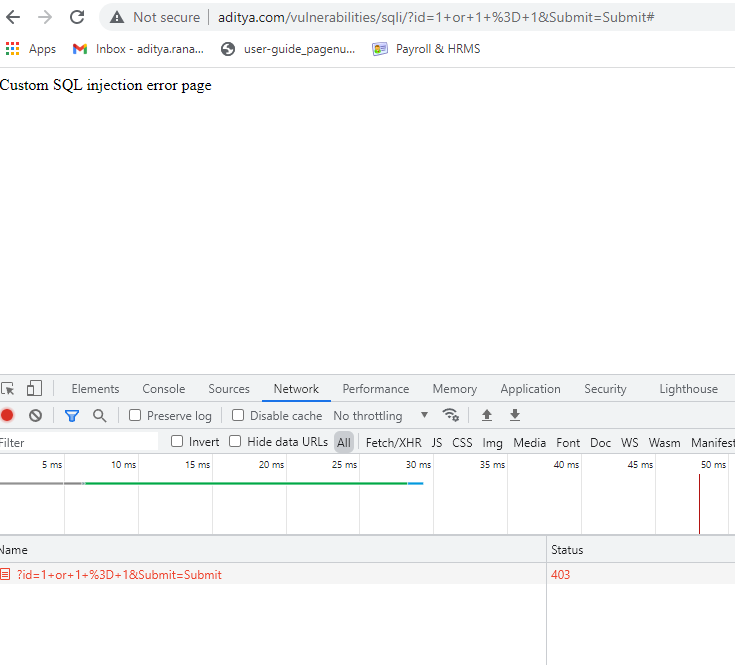The width and height of the screenshot is (735, 665).
Task: Filter requests by Doc
Action: (600, 442)
